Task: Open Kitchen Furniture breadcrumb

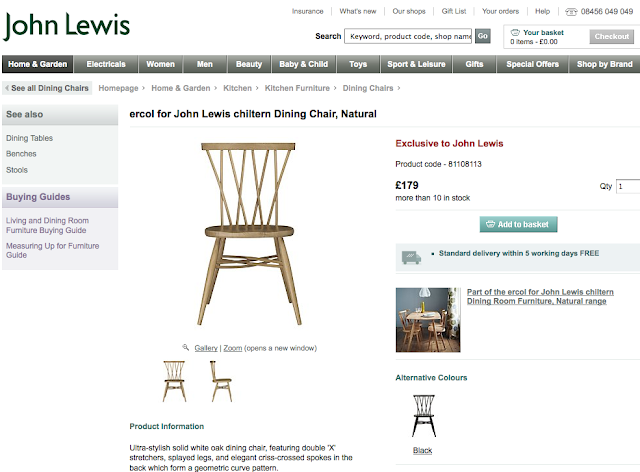Action: pyautogui.click(x=297, y=88)
